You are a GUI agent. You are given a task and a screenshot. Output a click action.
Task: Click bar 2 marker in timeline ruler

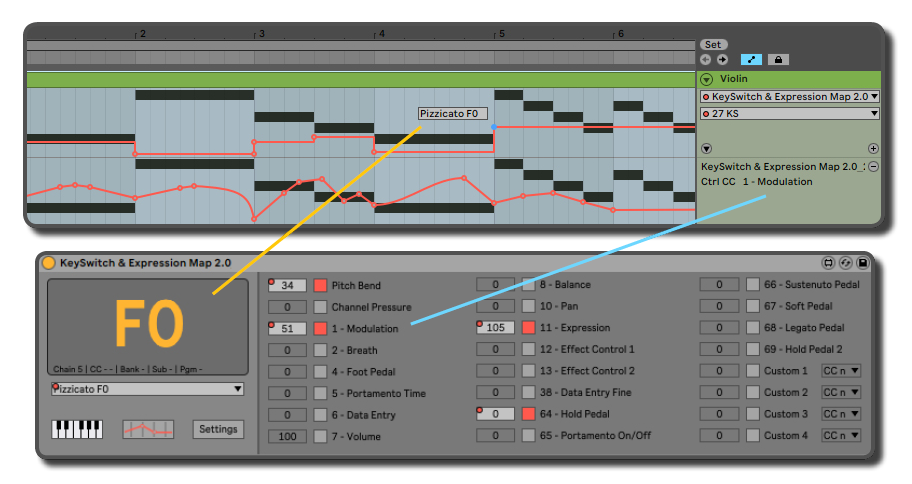141,34
